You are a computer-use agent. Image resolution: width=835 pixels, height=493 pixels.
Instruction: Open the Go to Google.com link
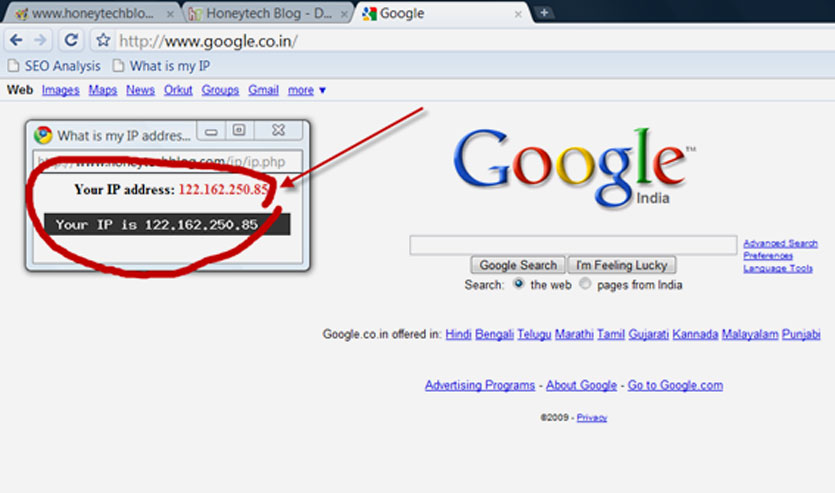[675, 385]
